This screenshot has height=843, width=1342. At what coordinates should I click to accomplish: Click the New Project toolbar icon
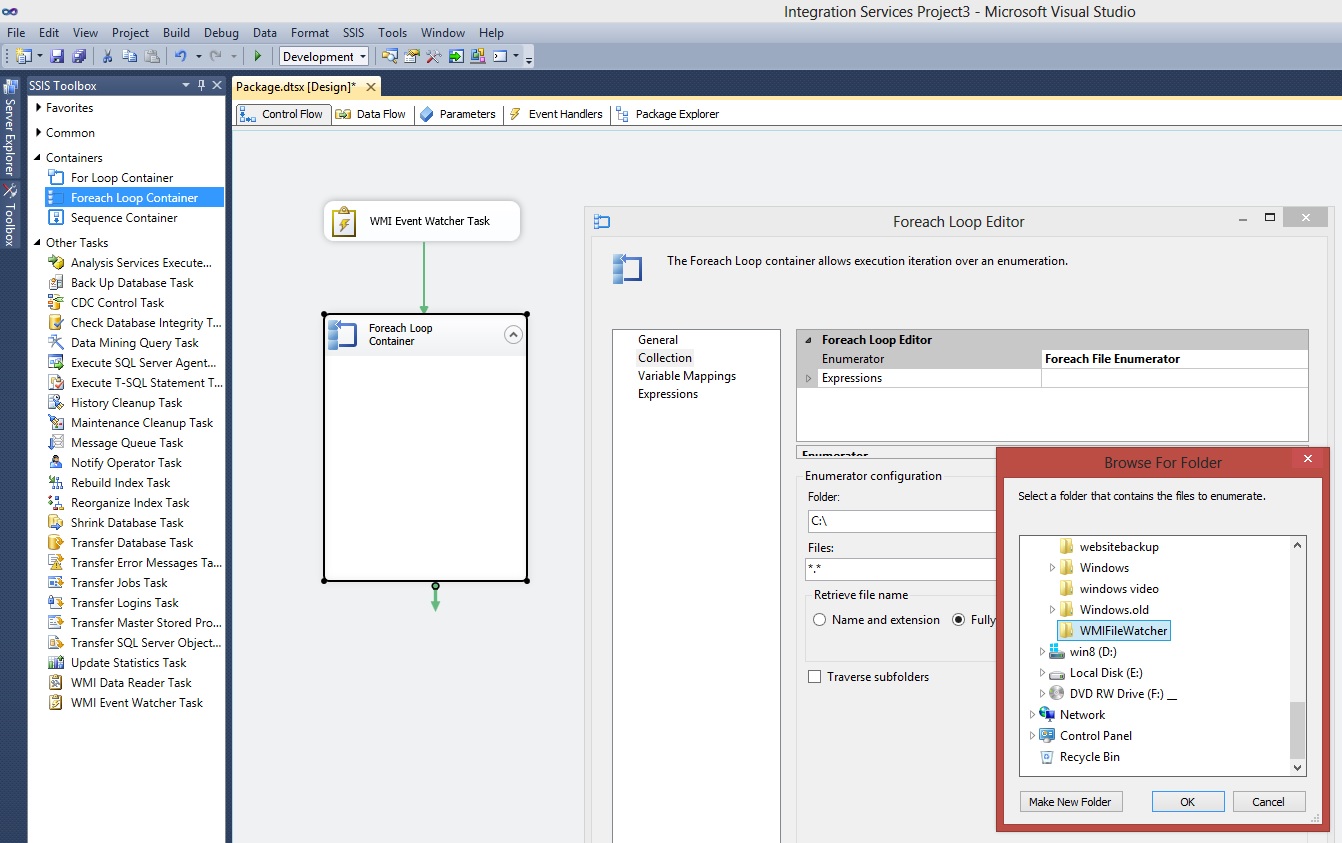22,56
